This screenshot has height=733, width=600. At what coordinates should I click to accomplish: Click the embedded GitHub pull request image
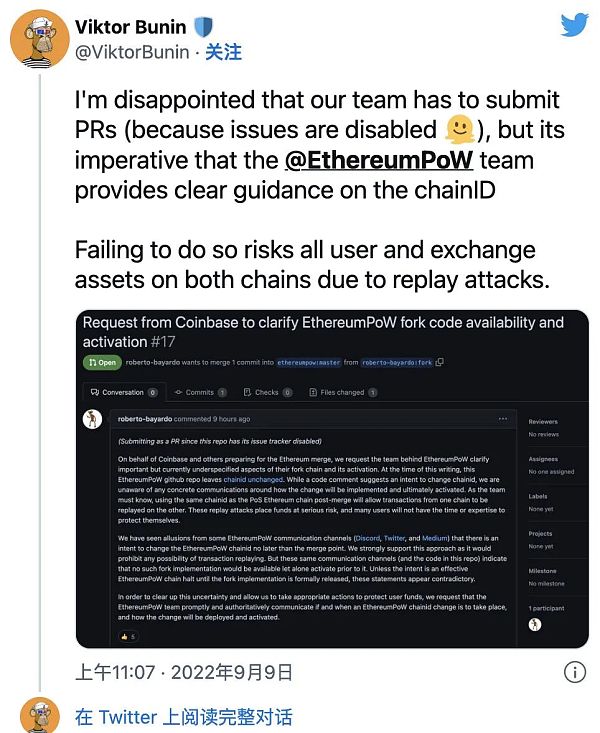coord(335,480)
